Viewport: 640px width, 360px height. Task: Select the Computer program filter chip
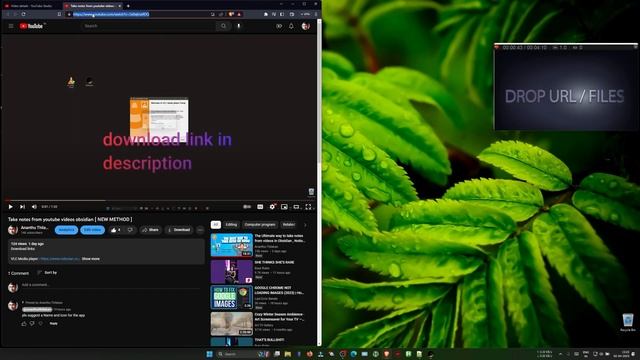click(260, 224)
